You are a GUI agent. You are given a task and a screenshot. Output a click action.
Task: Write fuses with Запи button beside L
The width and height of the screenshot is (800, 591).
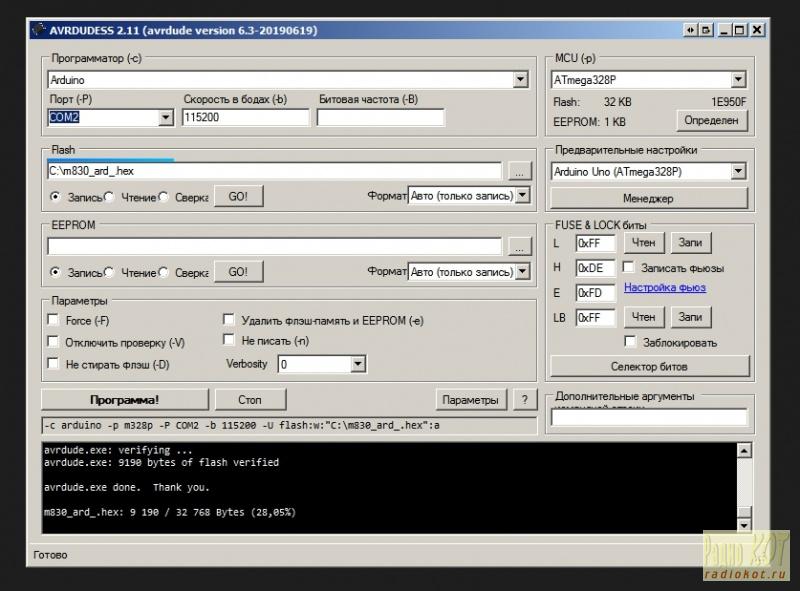click(690, 243)
